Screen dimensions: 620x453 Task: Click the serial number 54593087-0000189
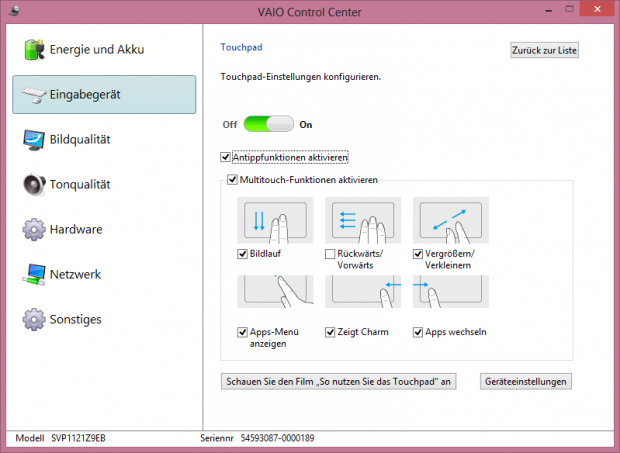click(278, 438)
